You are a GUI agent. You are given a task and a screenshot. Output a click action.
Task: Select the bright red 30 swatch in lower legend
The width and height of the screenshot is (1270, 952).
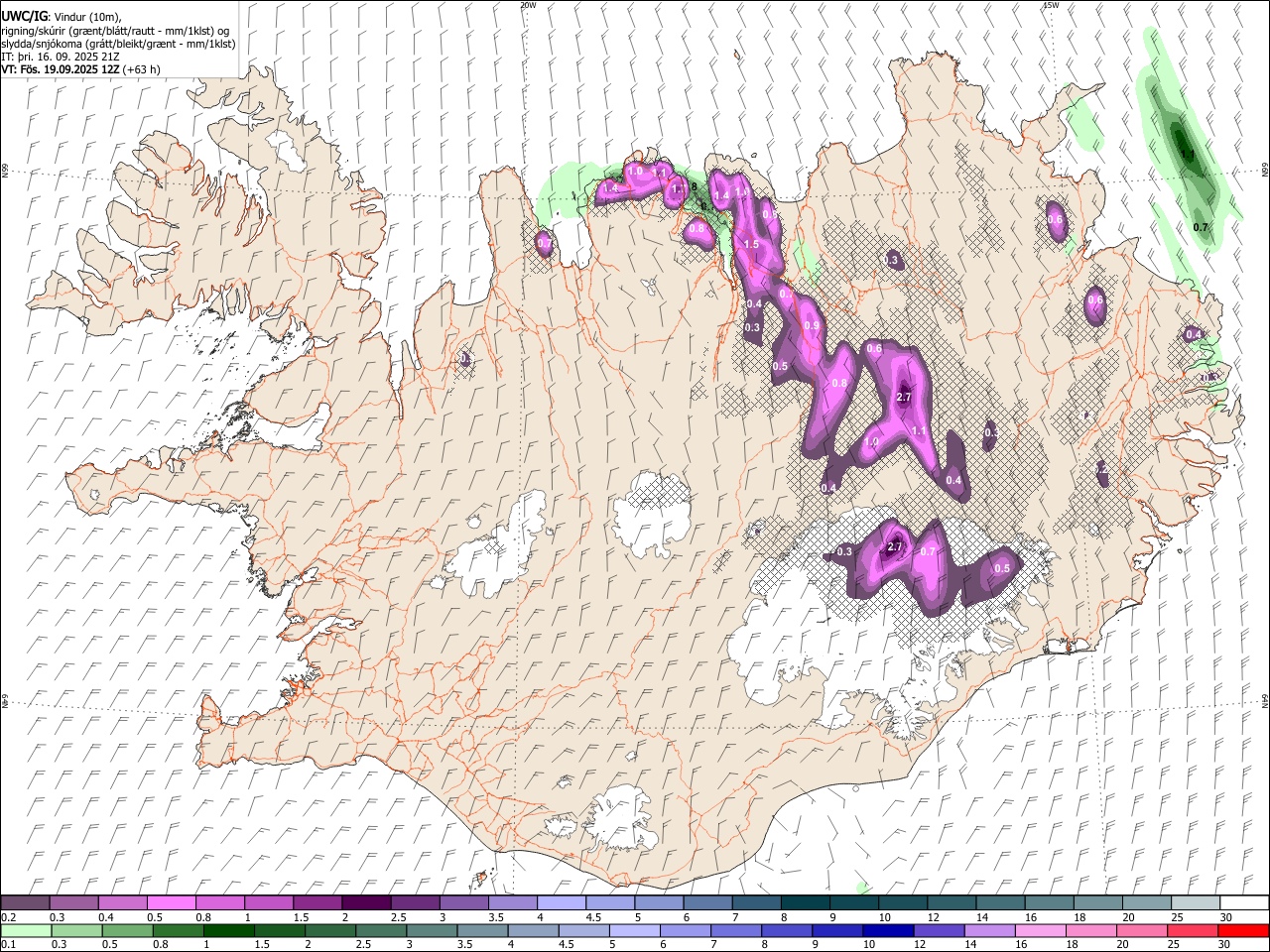click(1243, 931)
